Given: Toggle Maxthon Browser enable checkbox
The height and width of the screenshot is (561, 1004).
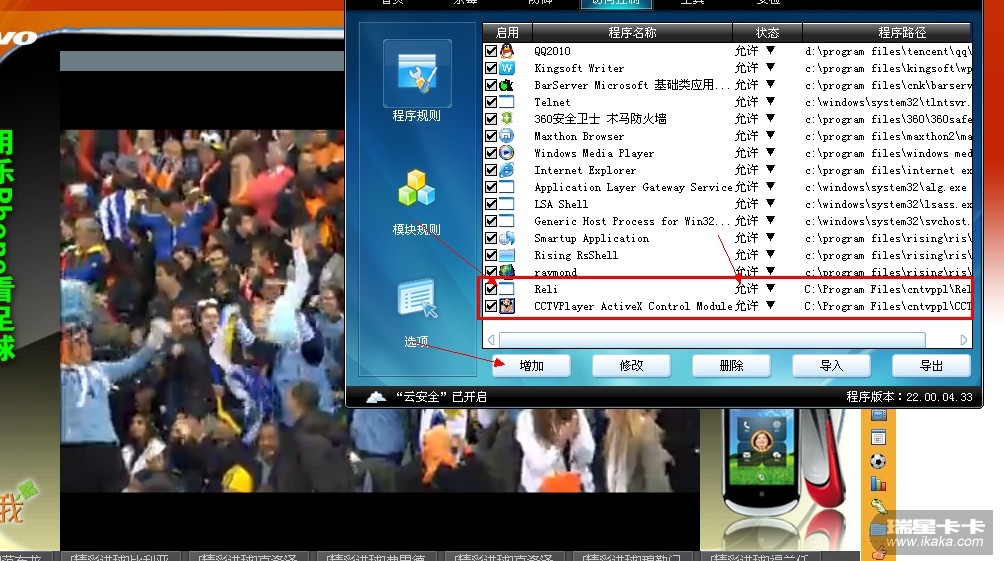Looking at the screenshot, I should [491, 136].
